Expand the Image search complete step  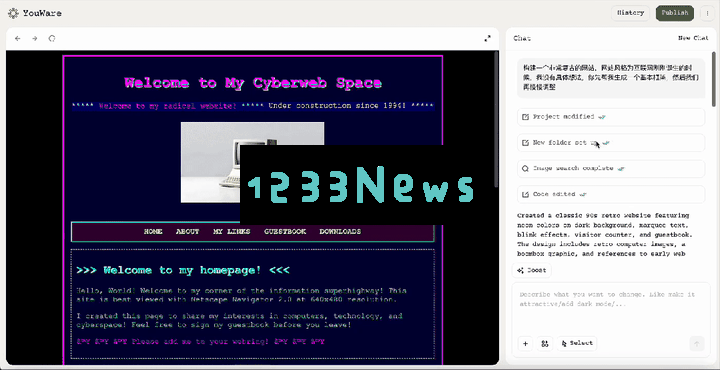click(611, 168)
